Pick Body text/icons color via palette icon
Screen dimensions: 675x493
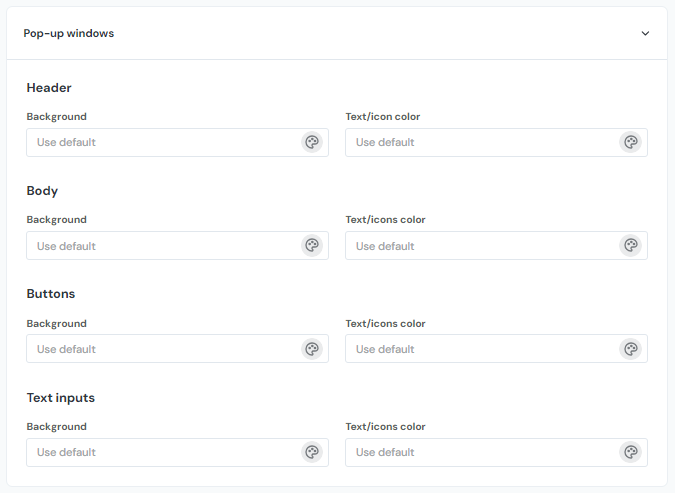(x=630, y=246)
